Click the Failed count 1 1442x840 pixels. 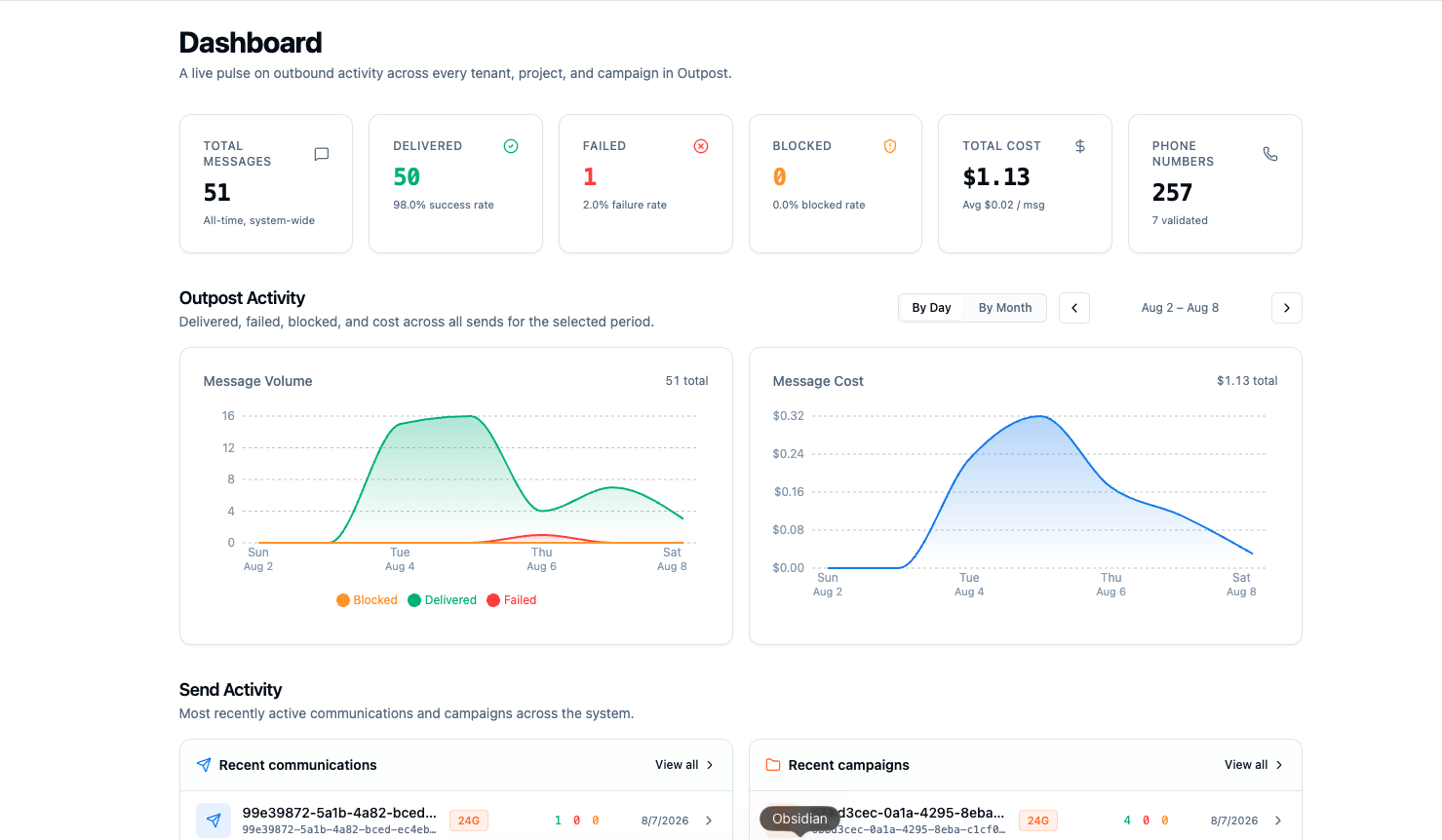point(590,177)
